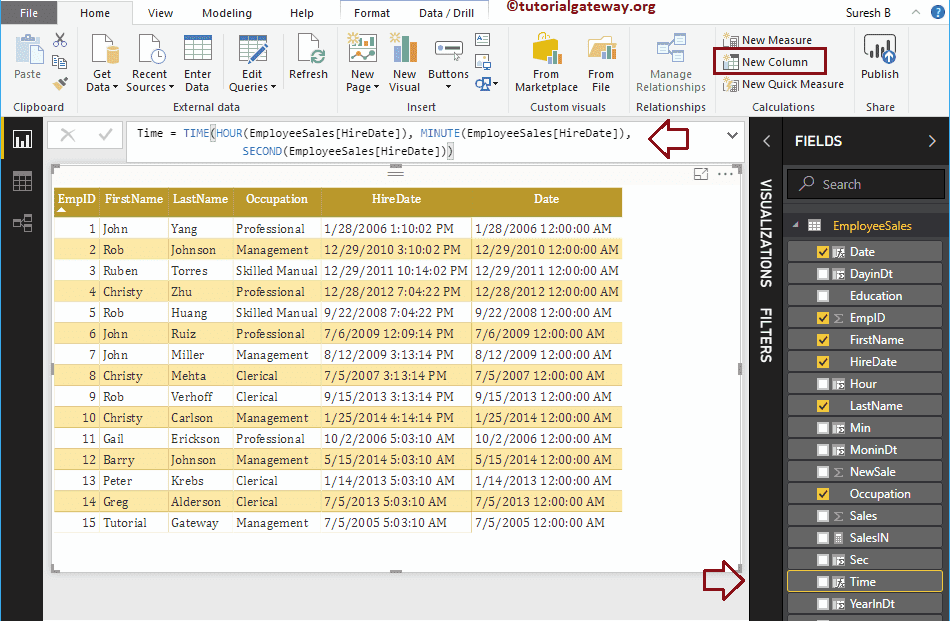Switch to the Modeling ribbon tab
This screenshot has width=950, height=621.
click(227, 13)
